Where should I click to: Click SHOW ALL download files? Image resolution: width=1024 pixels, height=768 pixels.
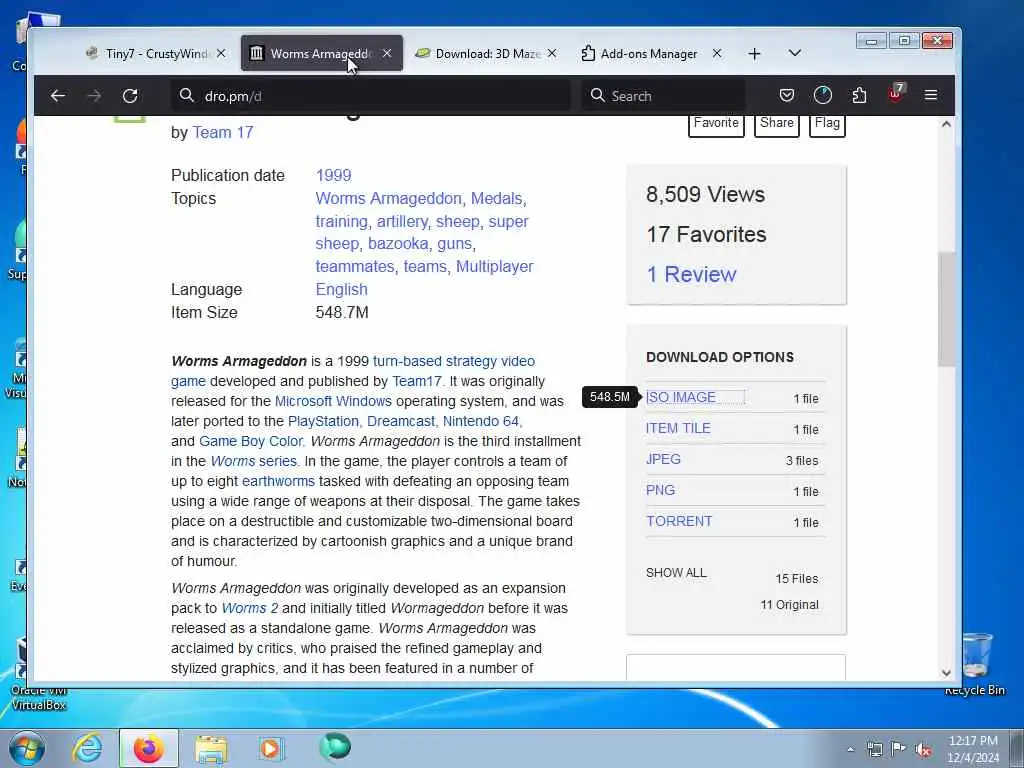(x=676, y=573)
